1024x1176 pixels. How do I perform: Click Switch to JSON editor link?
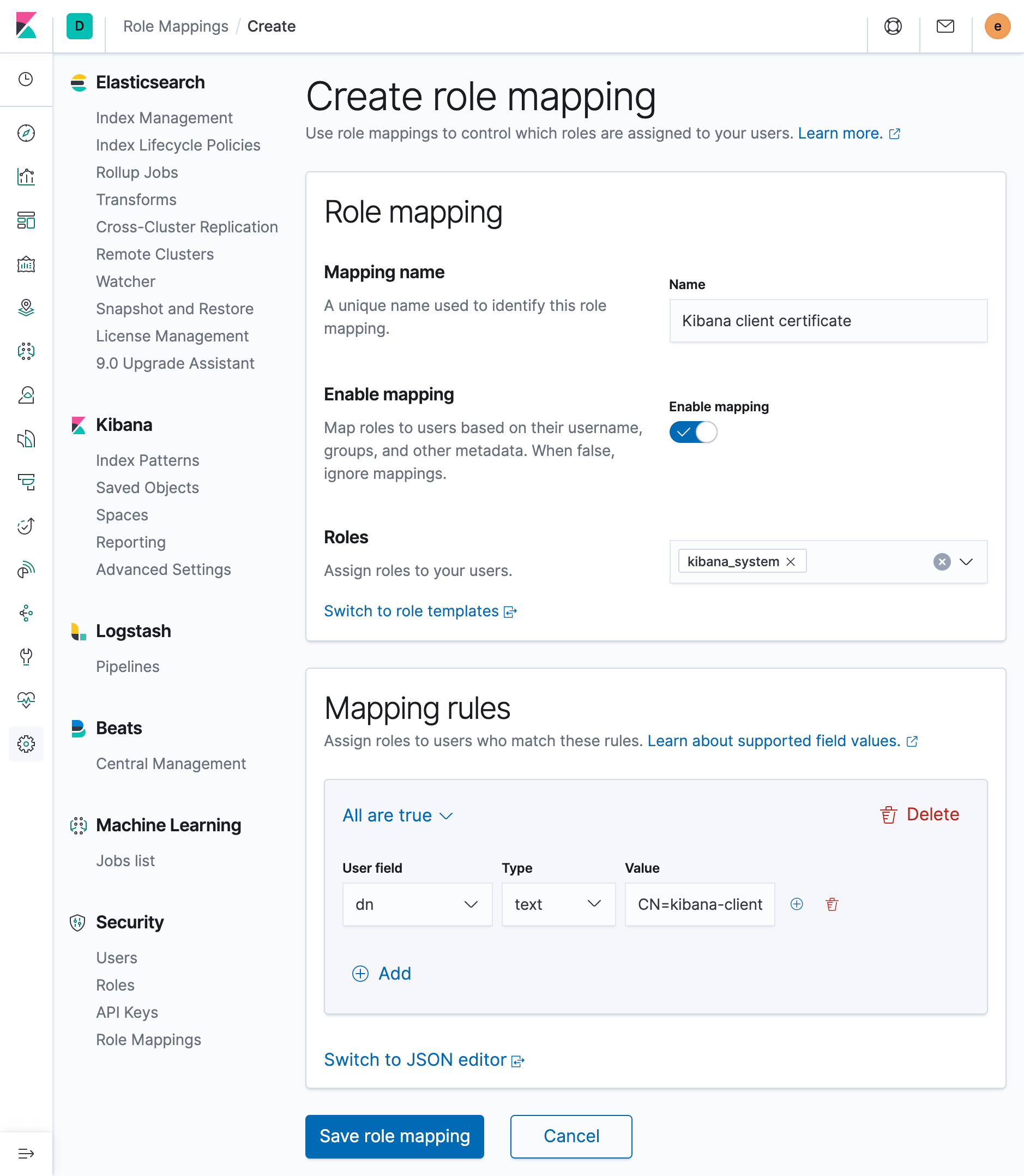pos(416,1059)
